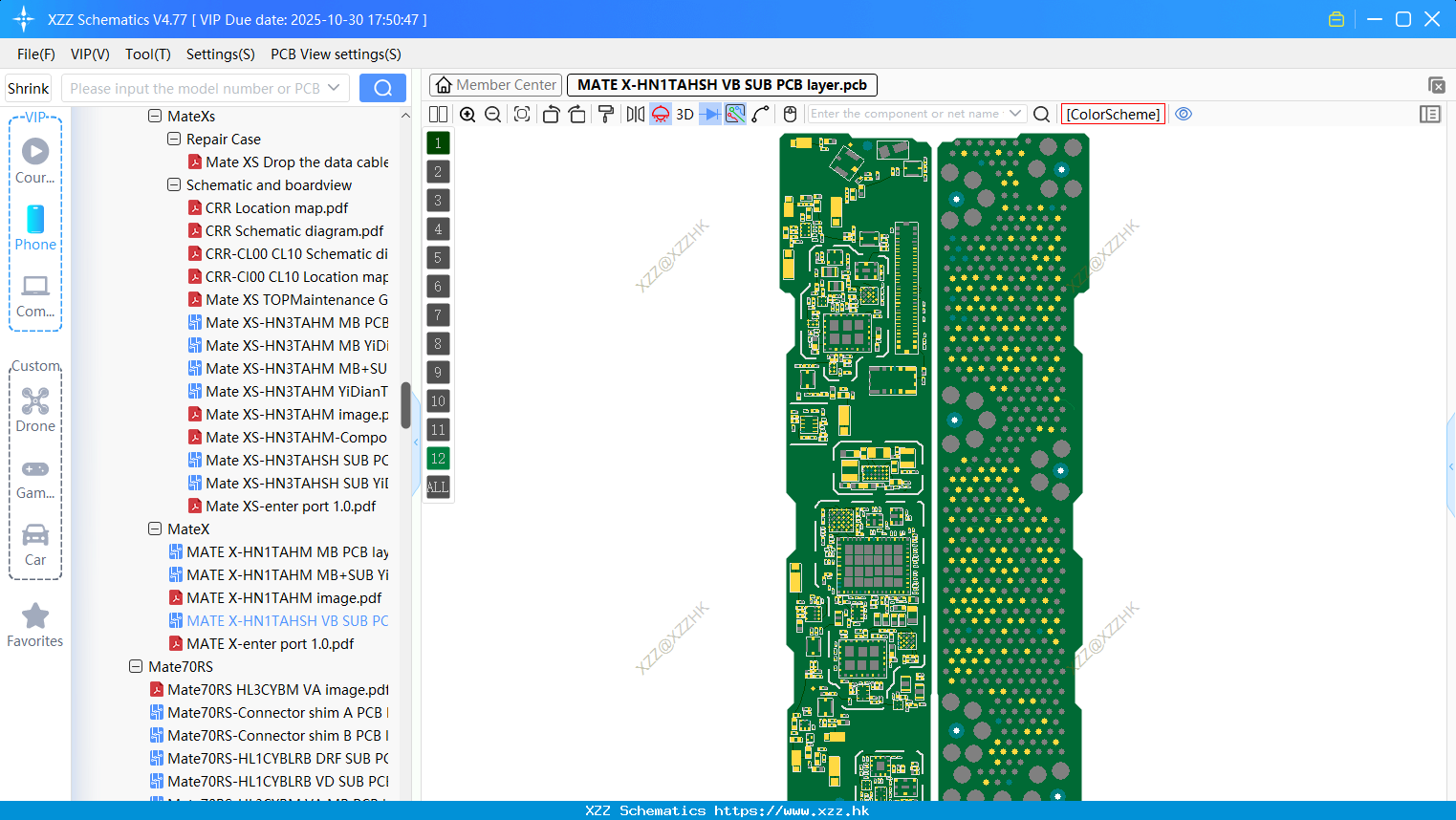Toggle the net routing display icon

click(735, 115)
